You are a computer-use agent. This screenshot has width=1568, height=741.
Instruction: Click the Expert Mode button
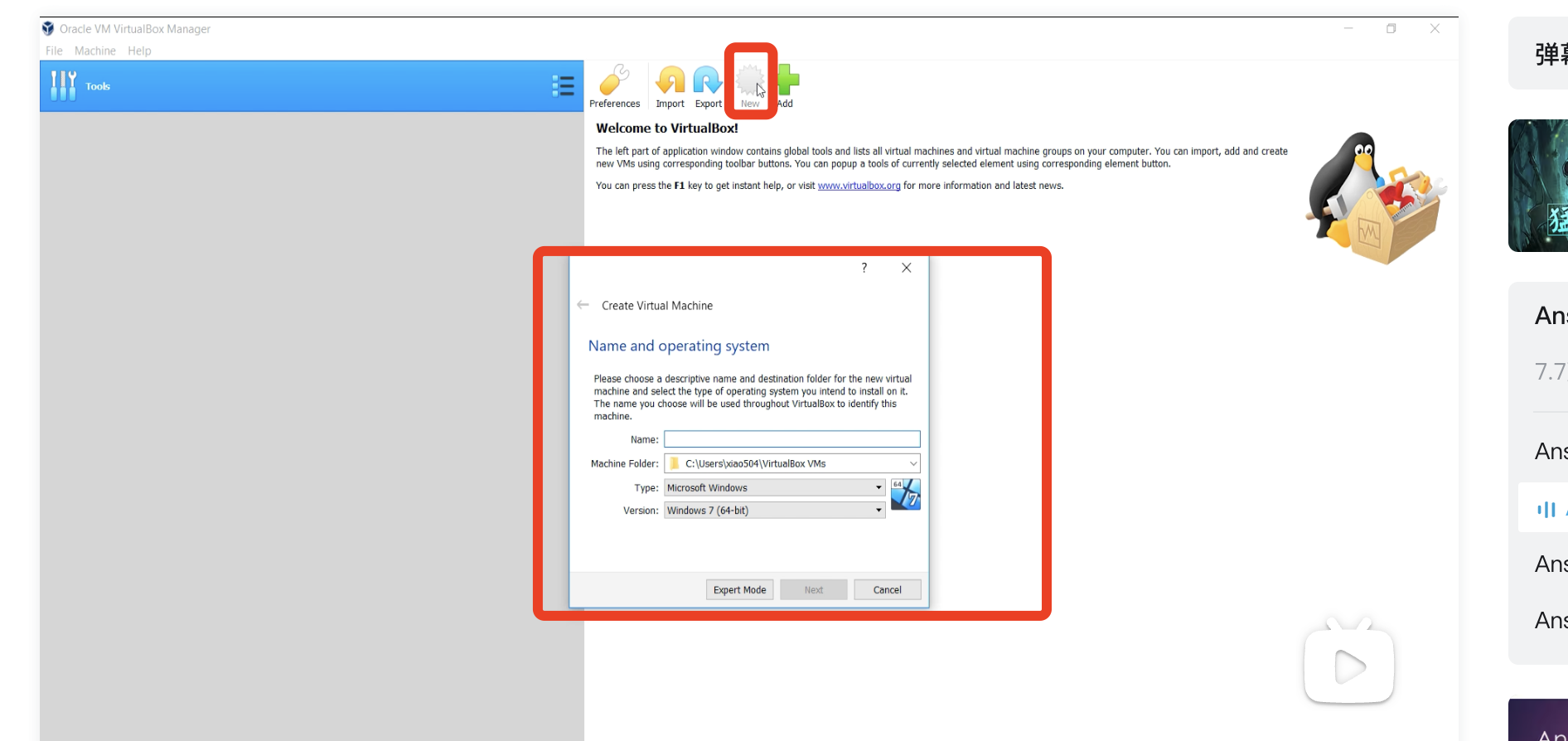point(739,589)
